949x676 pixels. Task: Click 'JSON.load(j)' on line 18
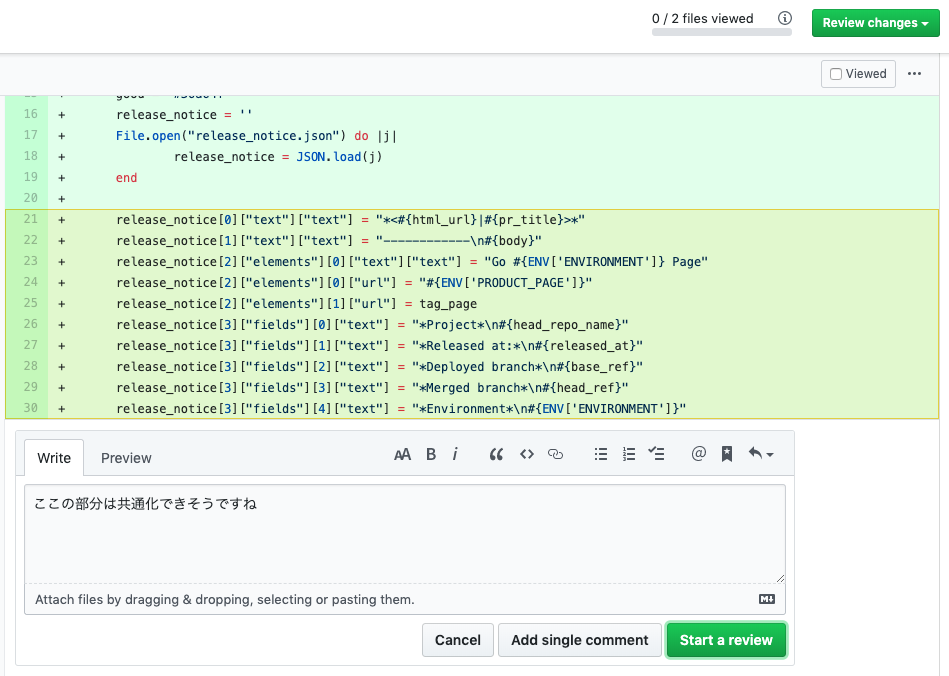coord(339,157)
